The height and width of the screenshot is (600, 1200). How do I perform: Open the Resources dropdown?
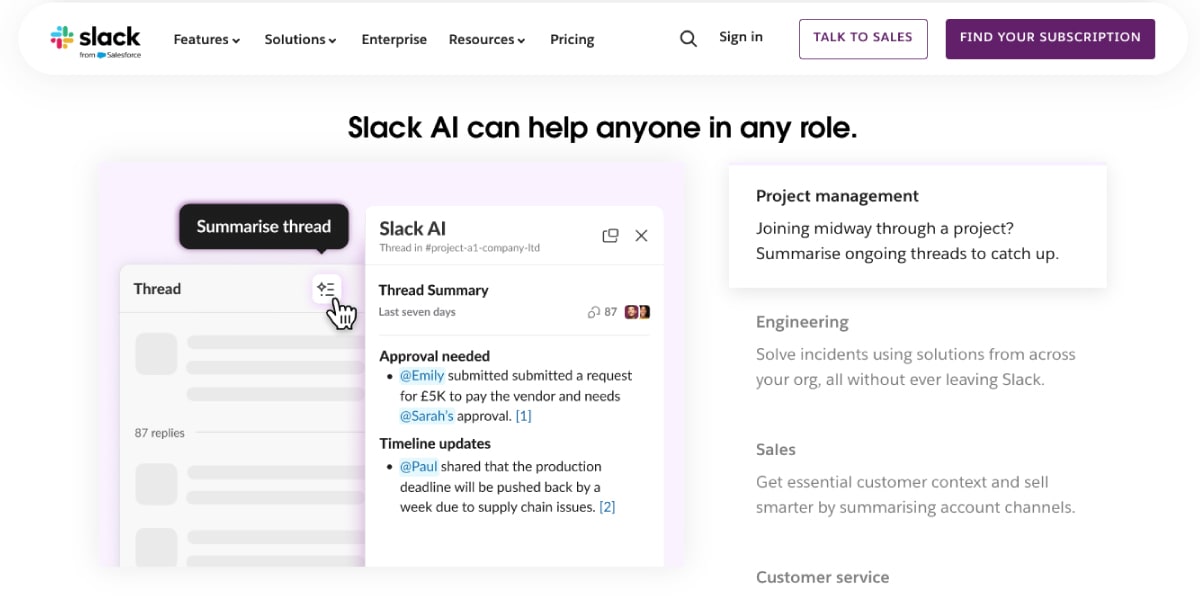[x=487, y=40]
